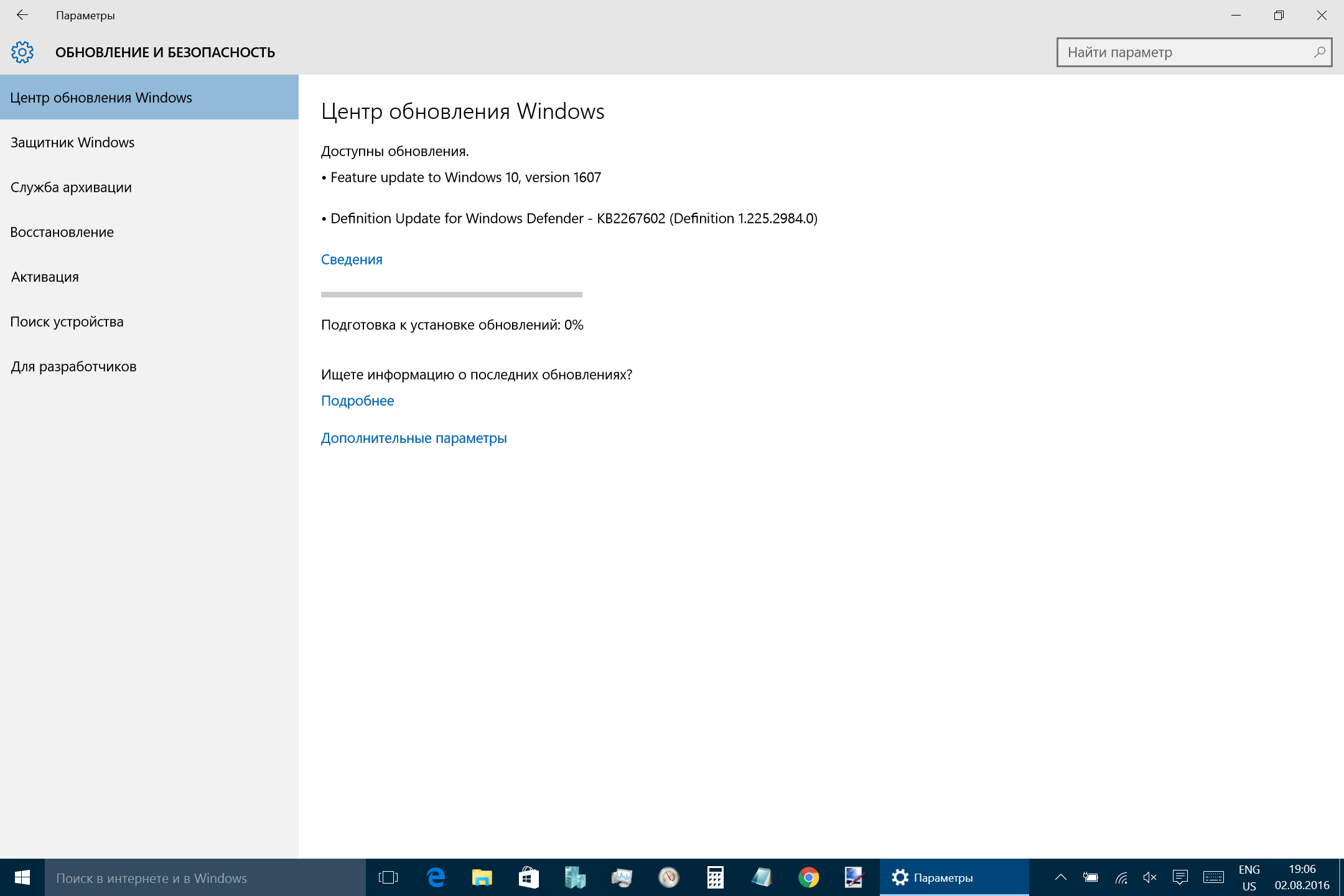Image resolution: width=1344 pixels, height=896 pixels.
Task: Show hidden tray icons chevron
Action: pyautogui.click(x=1061, y=877)
